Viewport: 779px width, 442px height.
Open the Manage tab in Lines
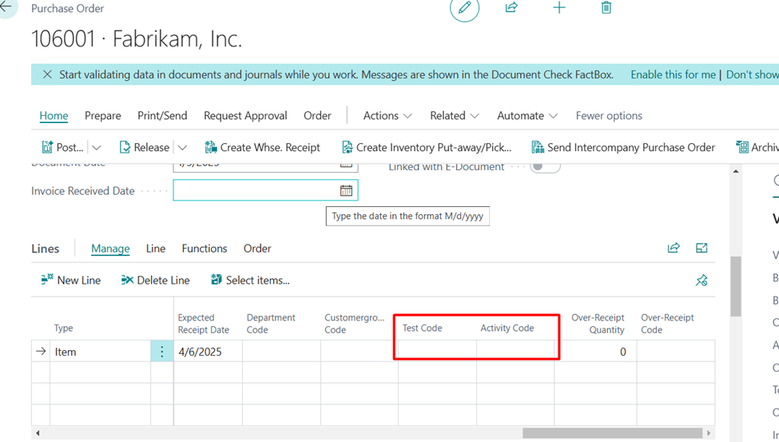tap(110, 248)
